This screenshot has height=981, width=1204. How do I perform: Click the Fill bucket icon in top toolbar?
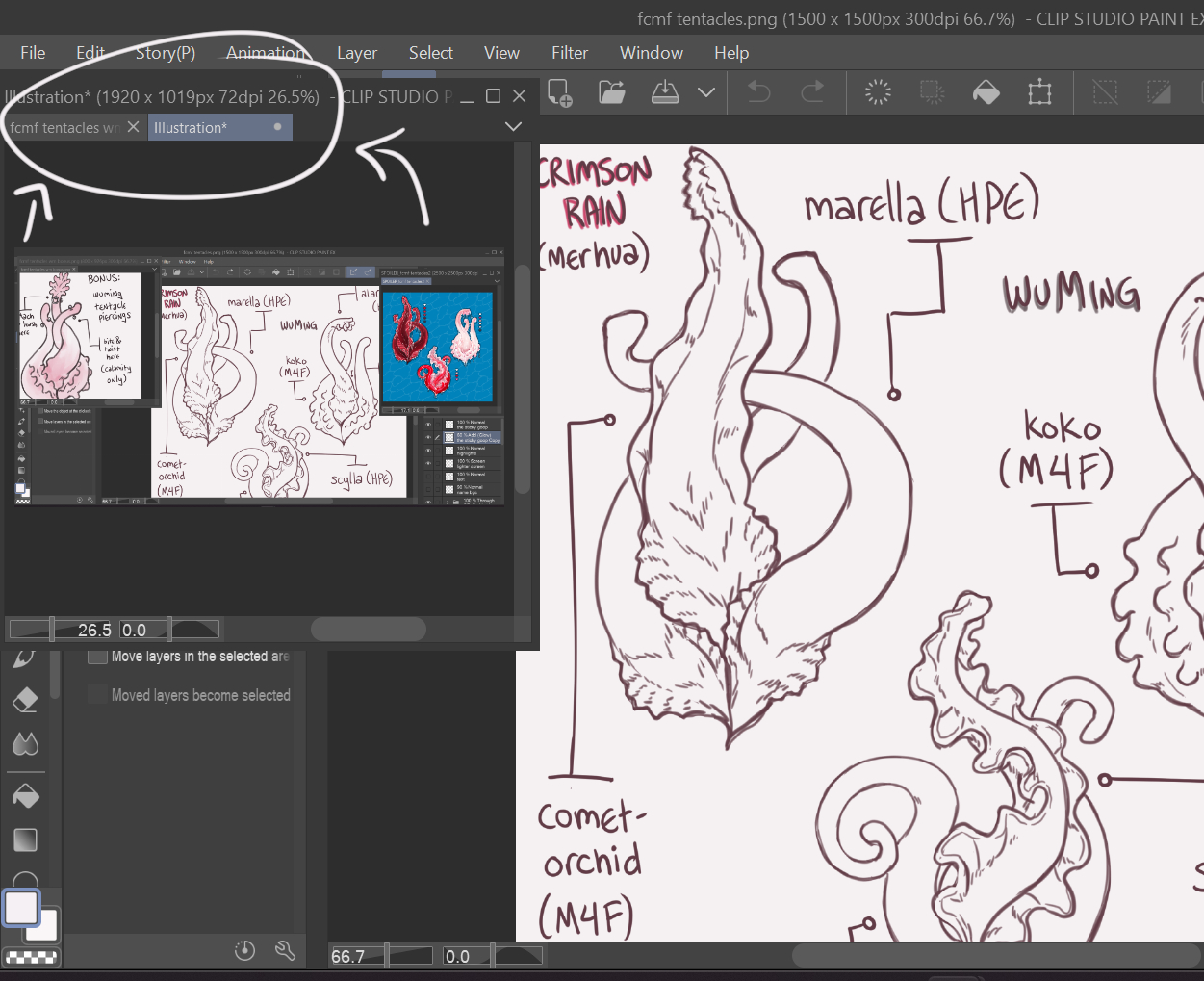click(x=986, y=92)
